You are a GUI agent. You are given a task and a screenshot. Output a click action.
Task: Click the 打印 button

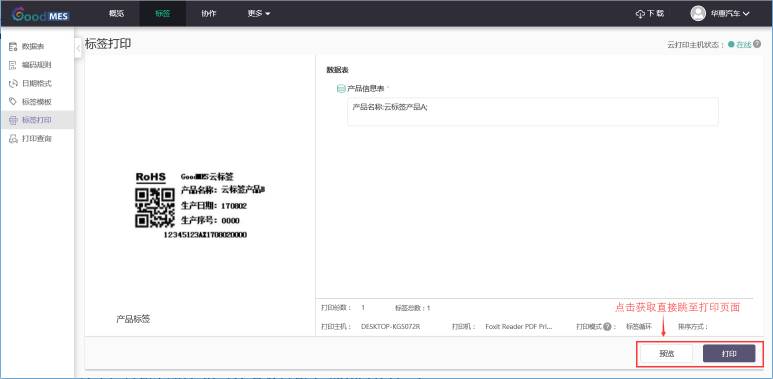click(x=729, y=353)
